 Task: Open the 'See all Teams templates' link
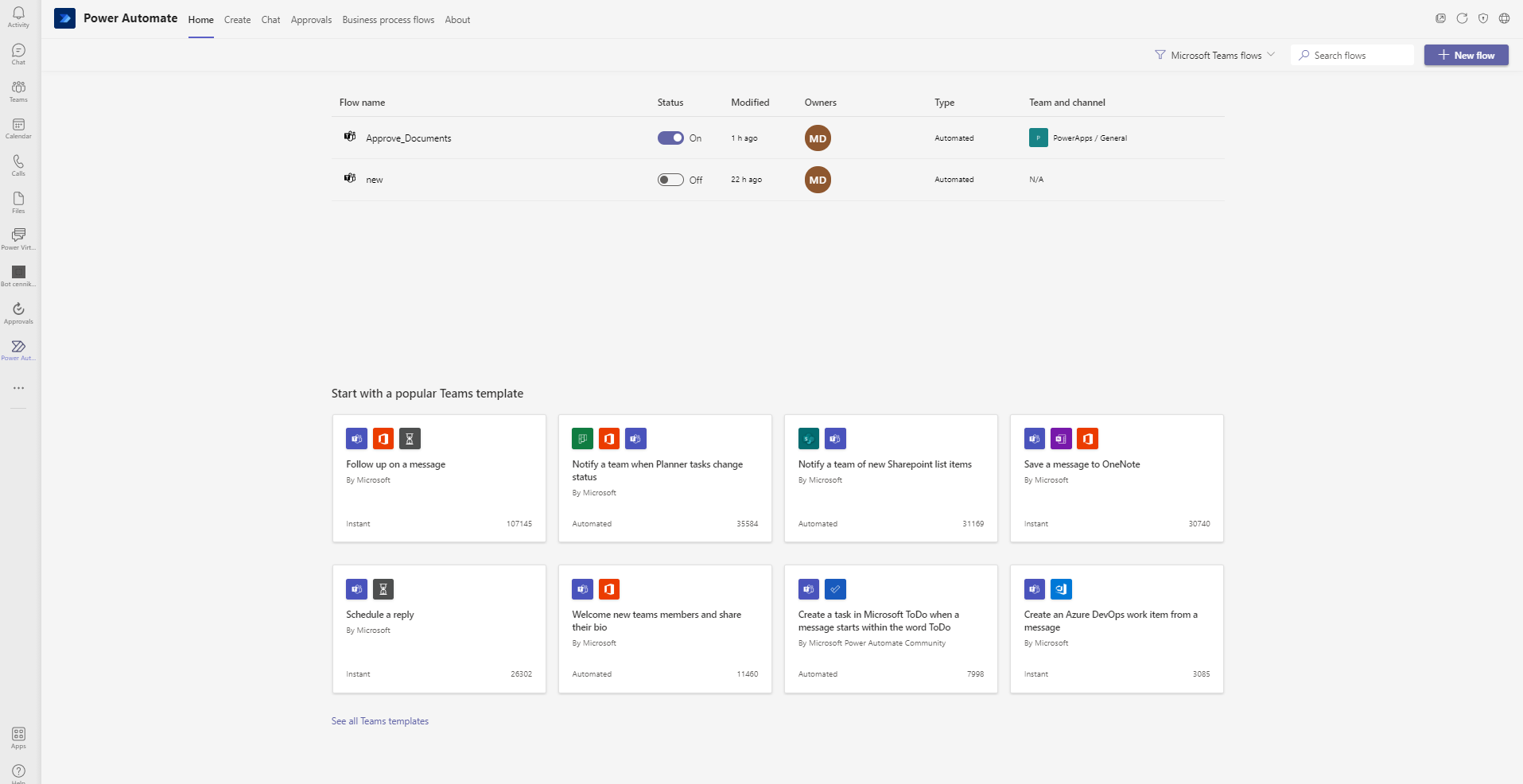pyautogui.click(x=379, y=720)
